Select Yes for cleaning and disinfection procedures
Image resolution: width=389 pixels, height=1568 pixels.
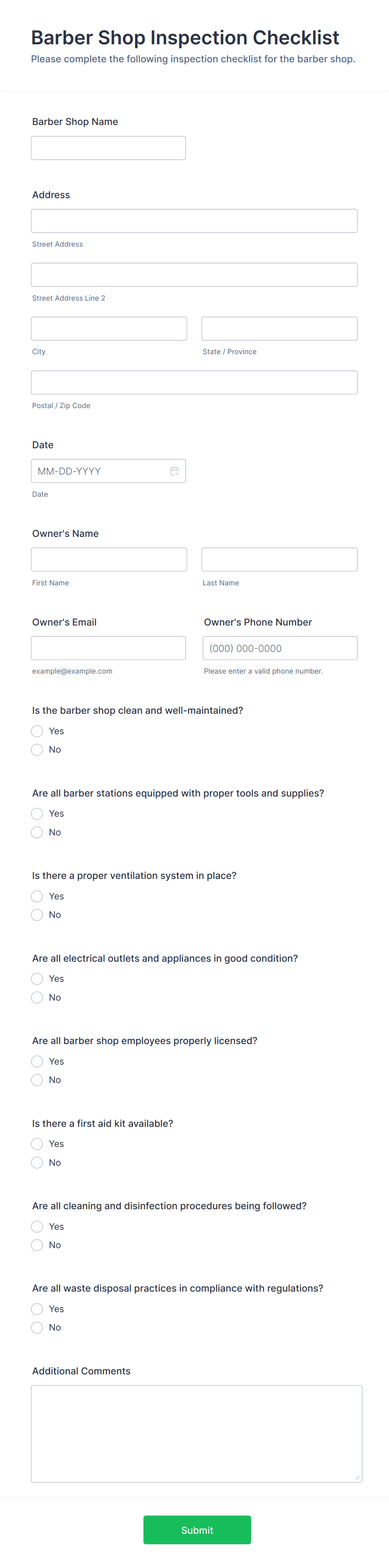tap(36, 1226)
